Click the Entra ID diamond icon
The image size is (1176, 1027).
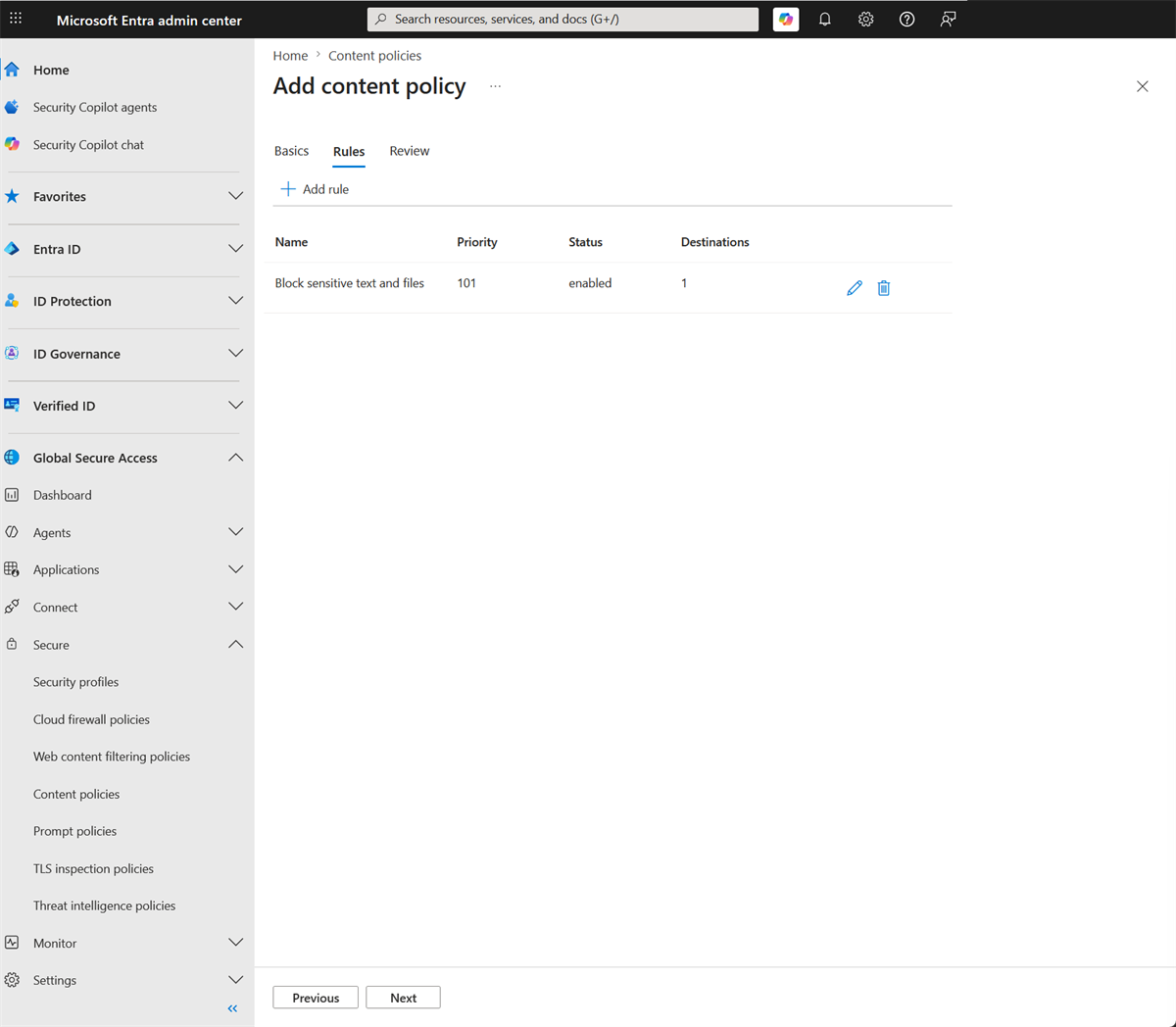(x=12, y=249)
